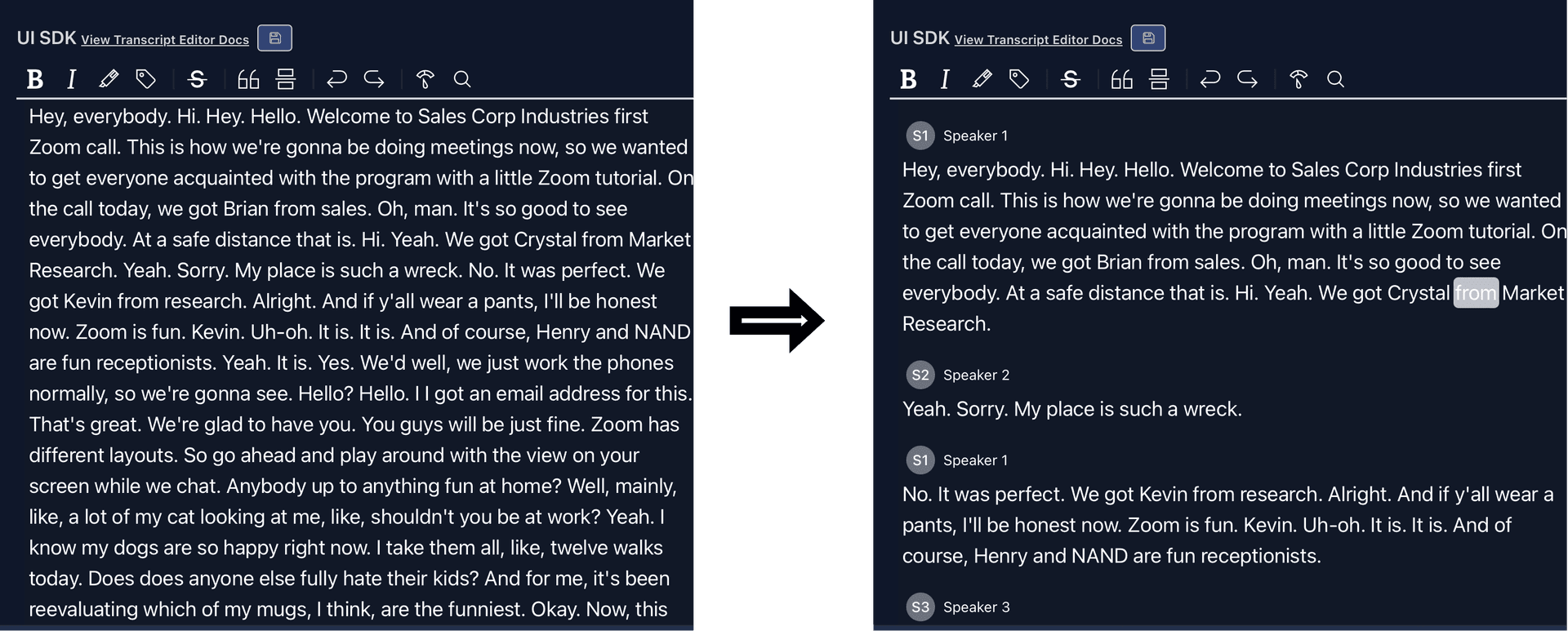This screenshot has width=1568, height=631.
Task: Save the transcript in the right editor
Action: [x=1148, y=38]
